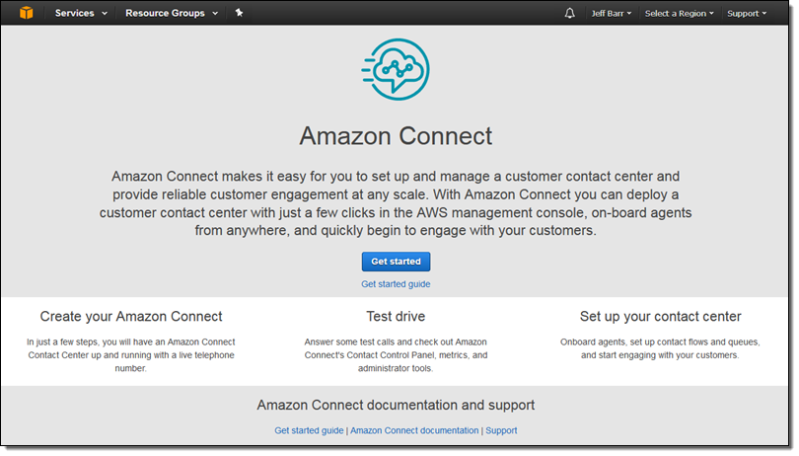Expand the Services menu
The width and height of the screenshot is (799, 456).
[x=81, y=13]
